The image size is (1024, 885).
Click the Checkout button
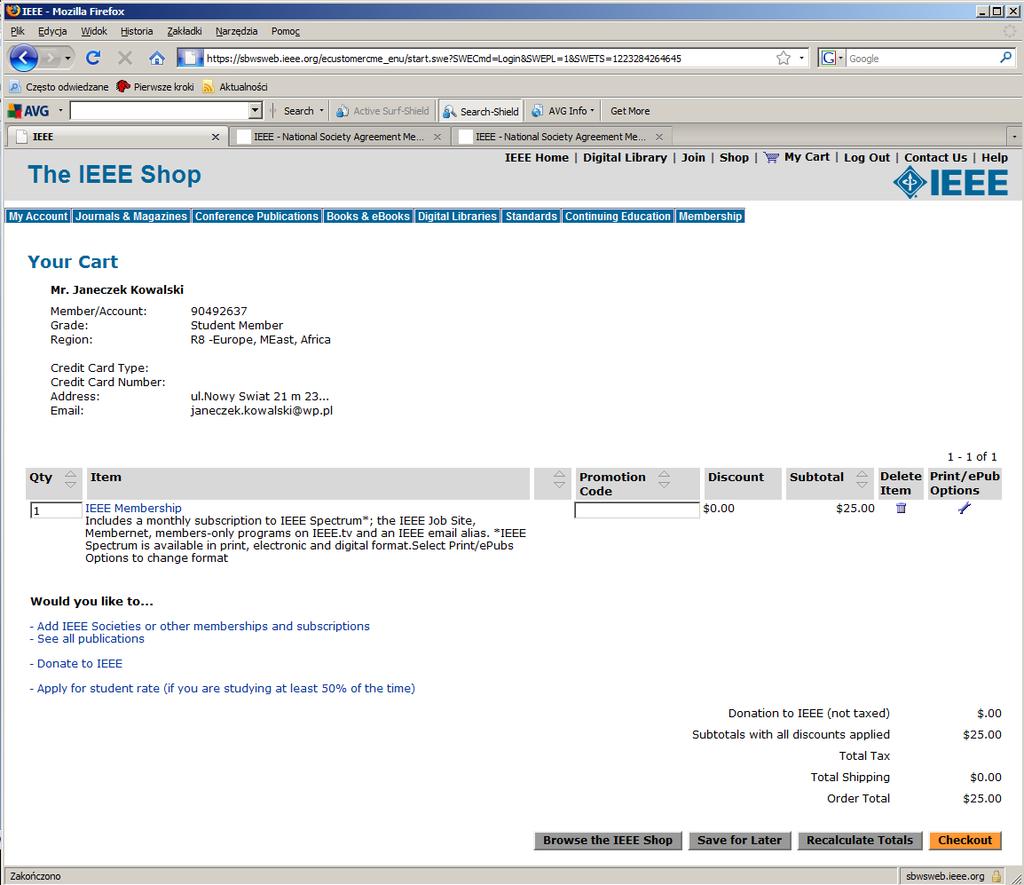point(965,841)
